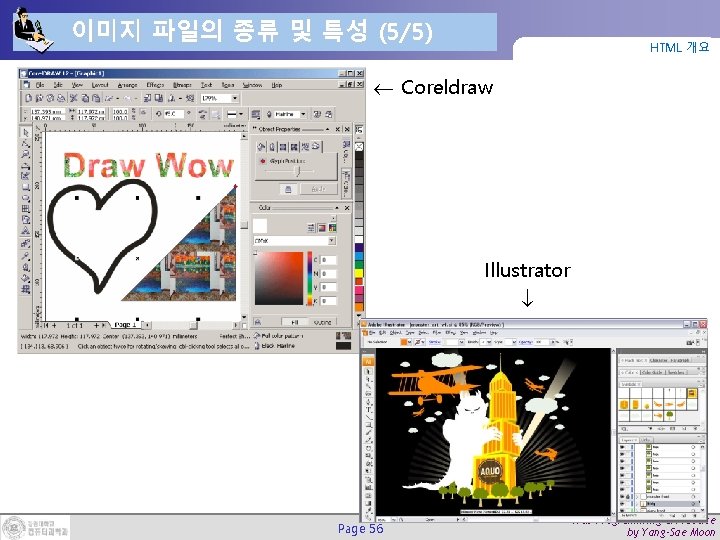Switch to the Color Guide tab in Illustrator
Image resolution: width=720 pixels, height=540 pixels.
pyautogui.click(x=652, y=372)
